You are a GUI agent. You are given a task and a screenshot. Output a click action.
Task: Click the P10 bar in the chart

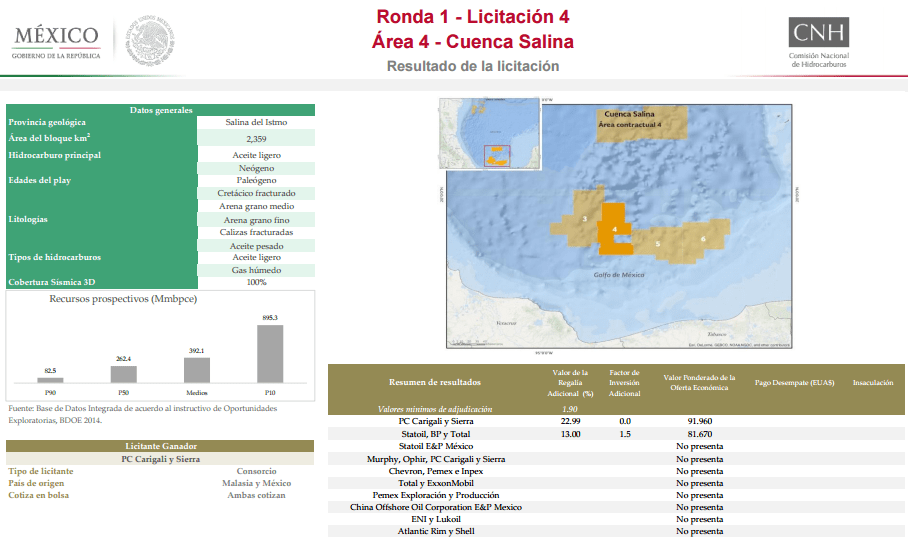(x=270, y=354)
